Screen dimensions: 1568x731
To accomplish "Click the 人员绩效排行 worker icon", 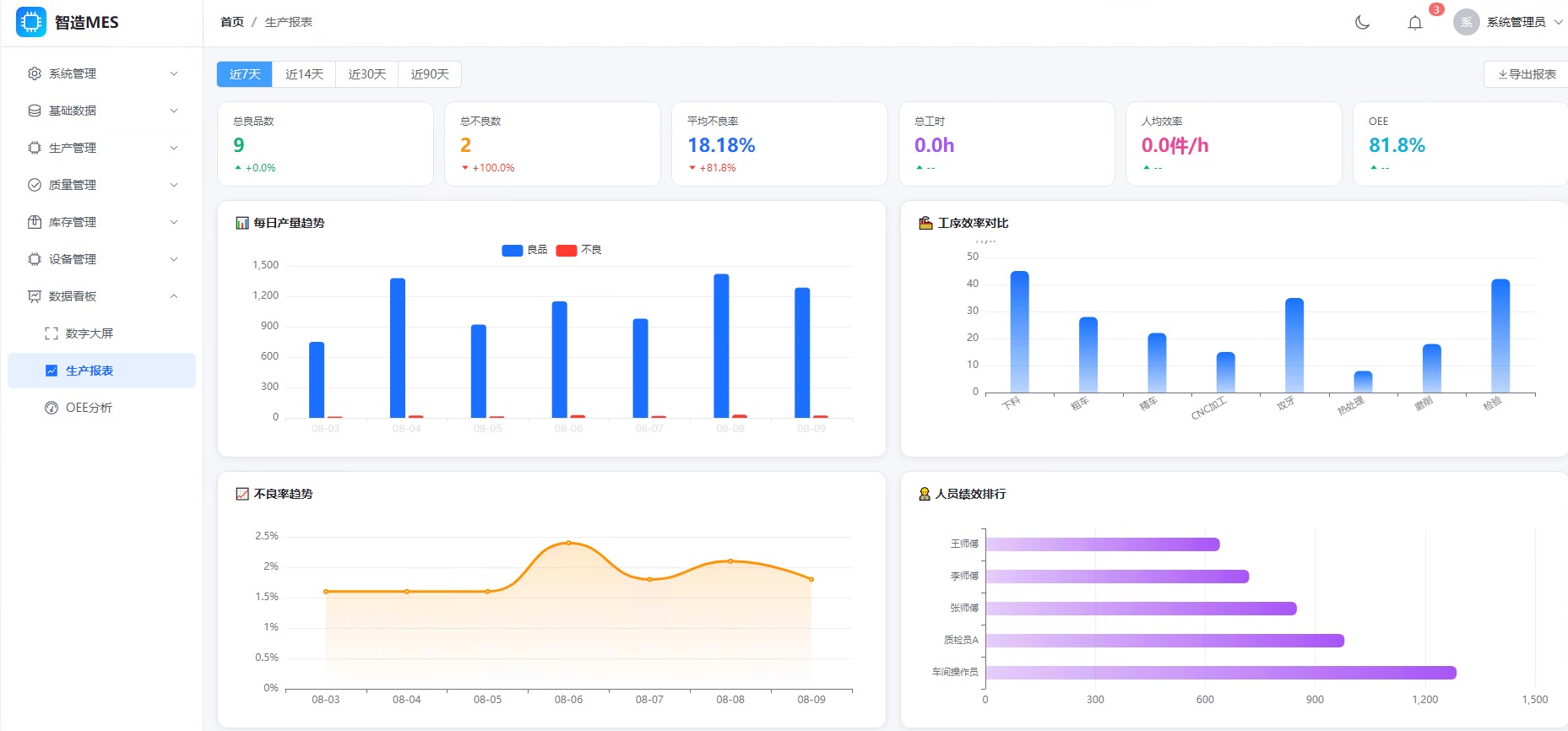I will [x=925, y=494].
